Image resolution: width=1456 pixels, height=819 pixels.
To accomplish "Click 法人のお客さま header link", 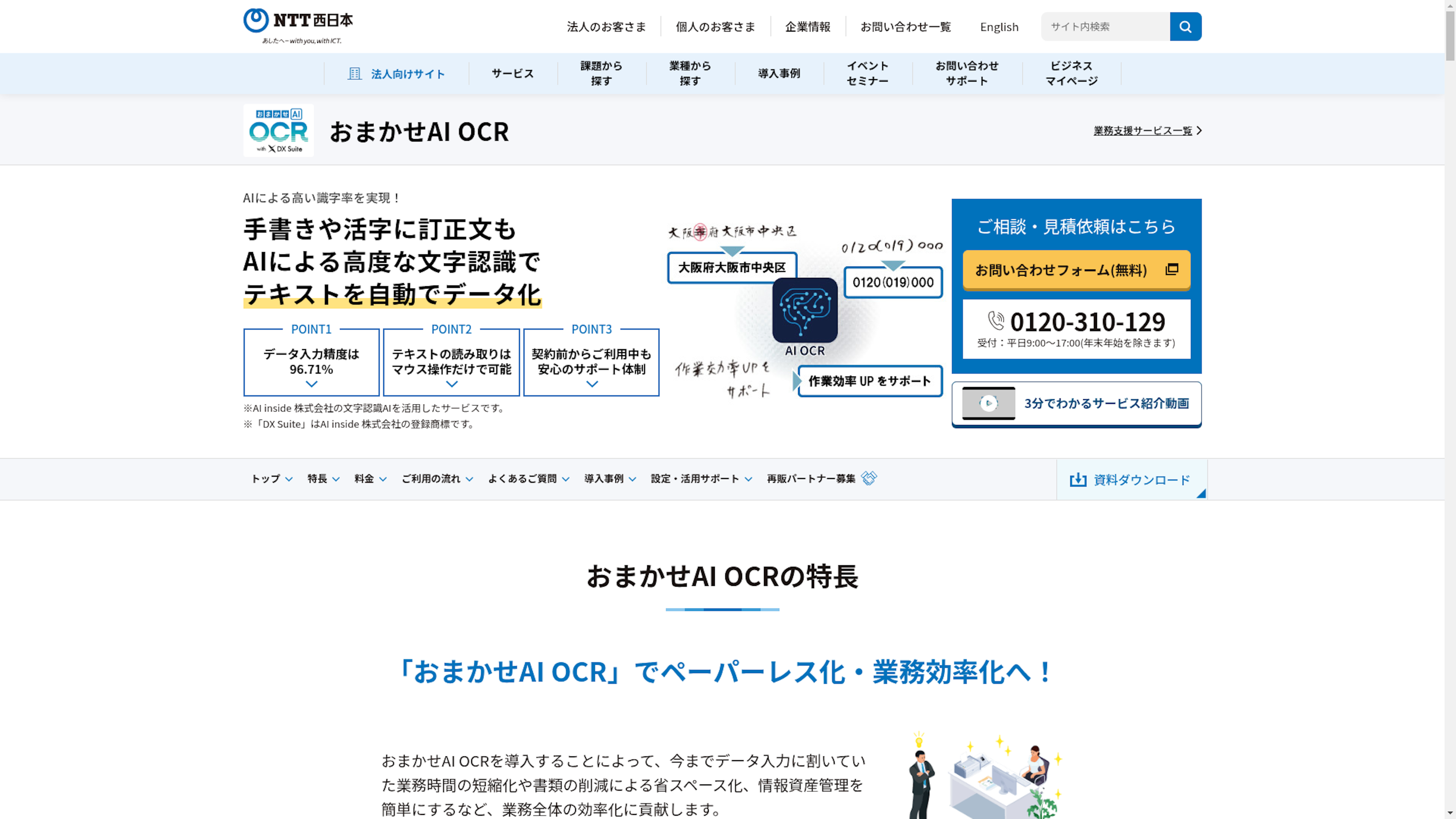I will tap(606, 27).
